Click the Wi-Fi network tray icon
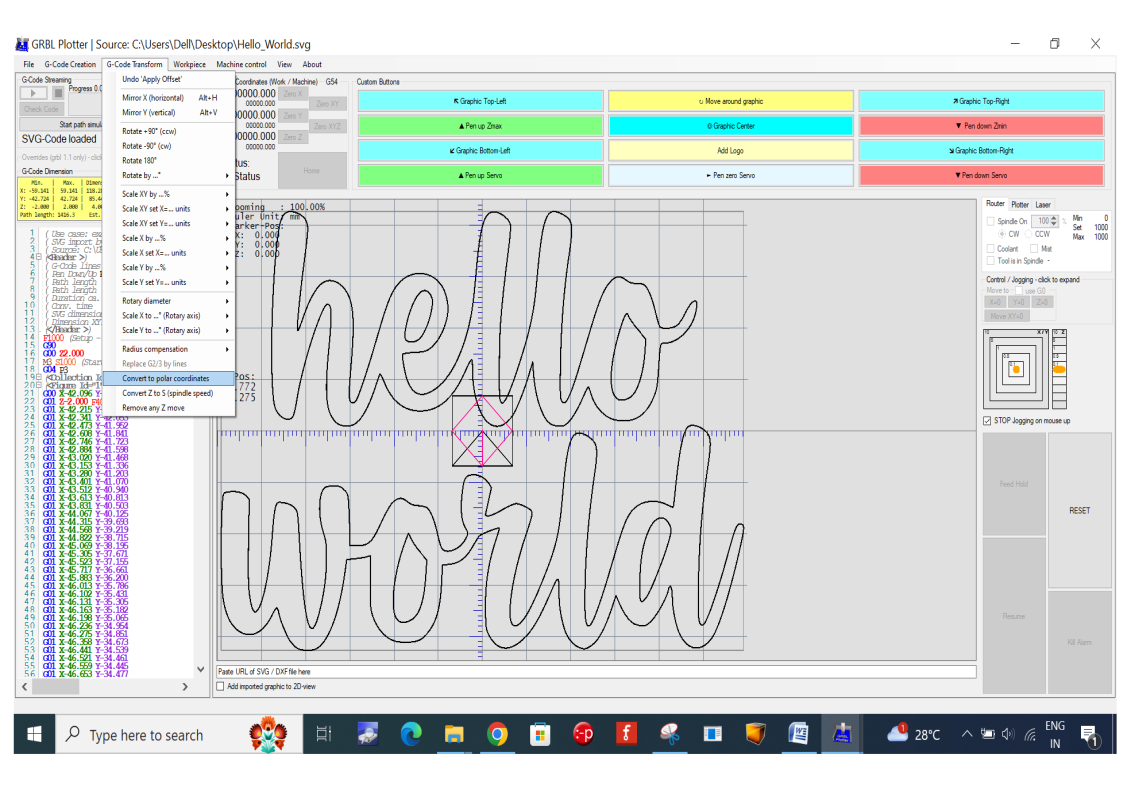 tap(1030, 734)
